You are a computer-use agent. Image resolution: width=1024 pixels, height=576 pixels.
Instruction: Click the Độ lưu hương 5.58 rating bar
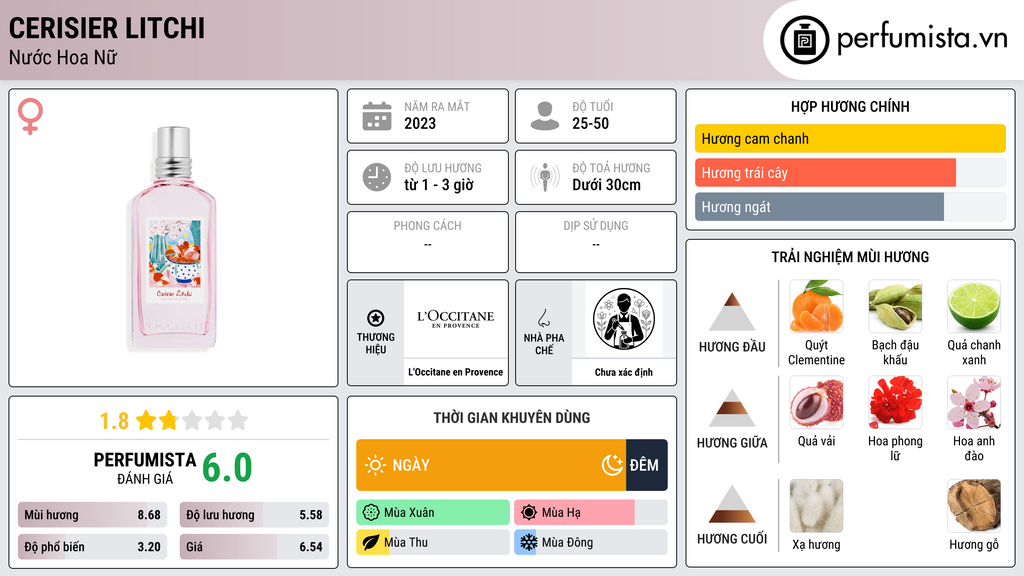click(254, 515)
